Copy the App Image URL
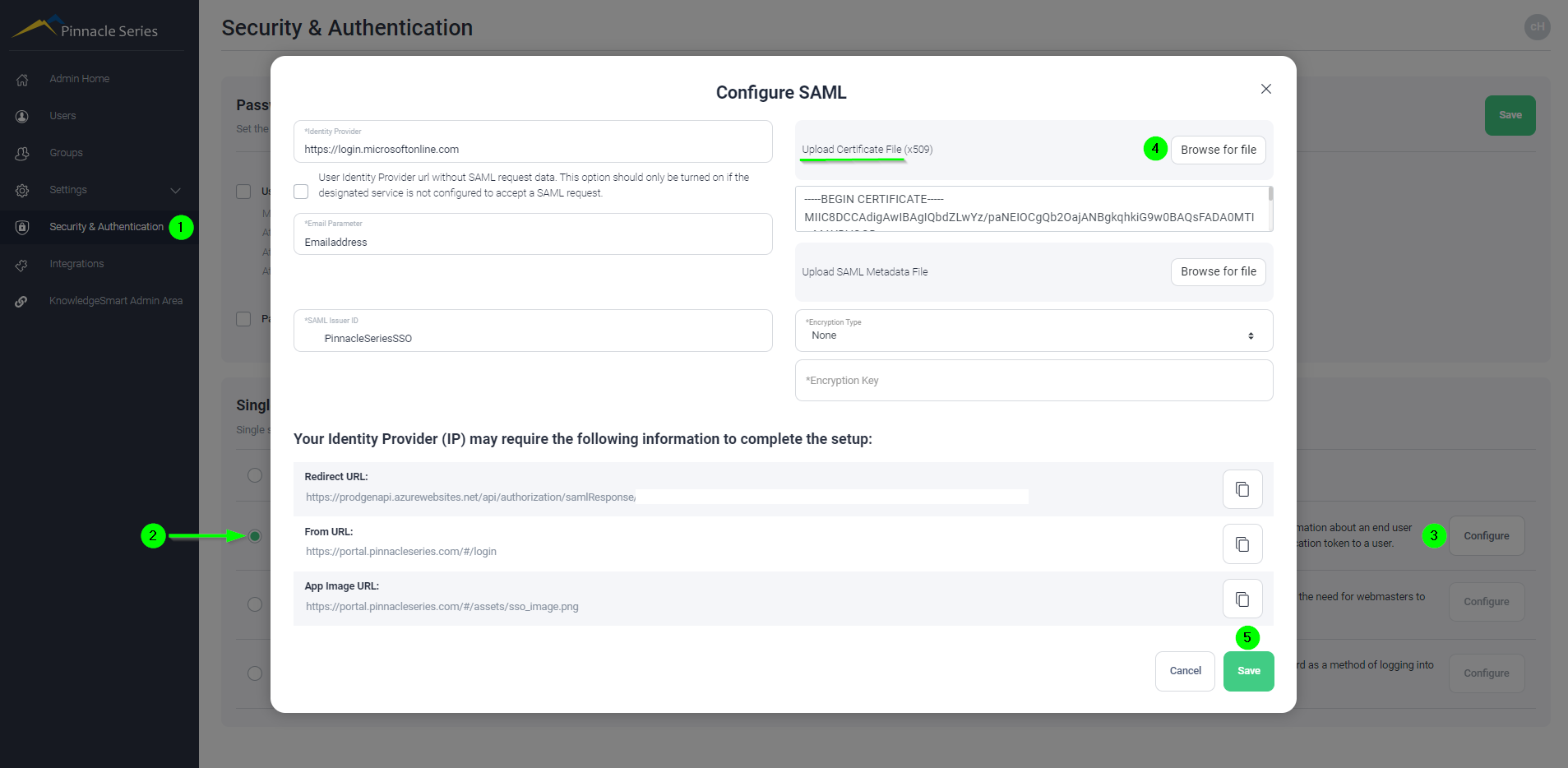Screen dimensions: 1568x768 1242,599
